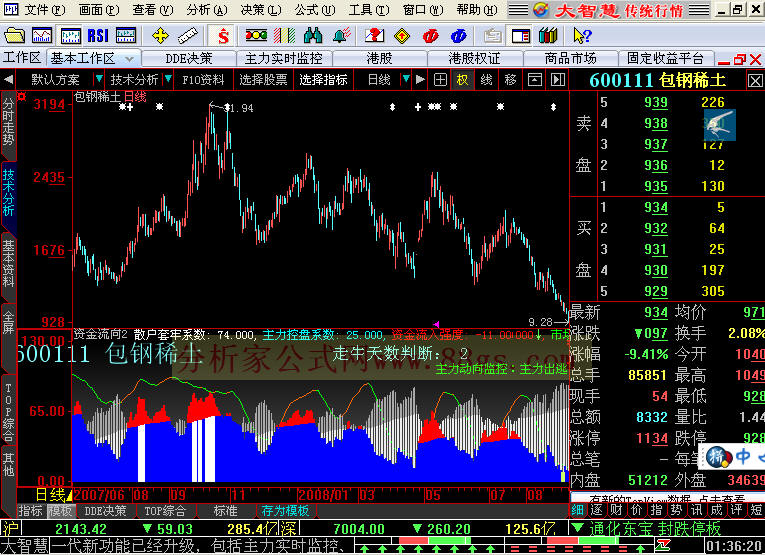The width and height of the screenshot is (765, 555).
Task: Click the left arrow at chart toolbar start
Action: click(x=8, y=79)
